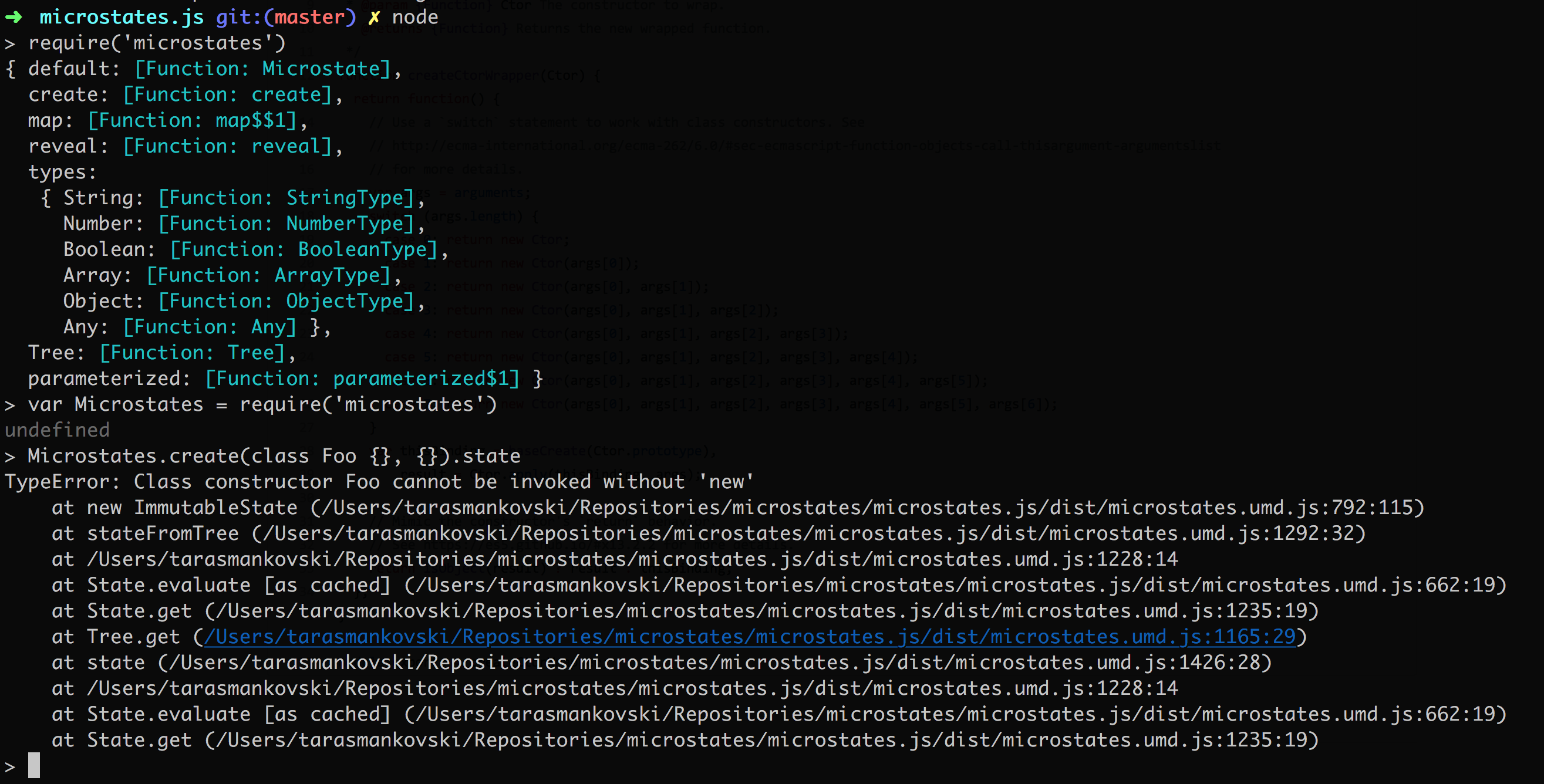Screen dimensions: 1544x784
Task: Click the require('microstates') first command
Action: (157, 43)
